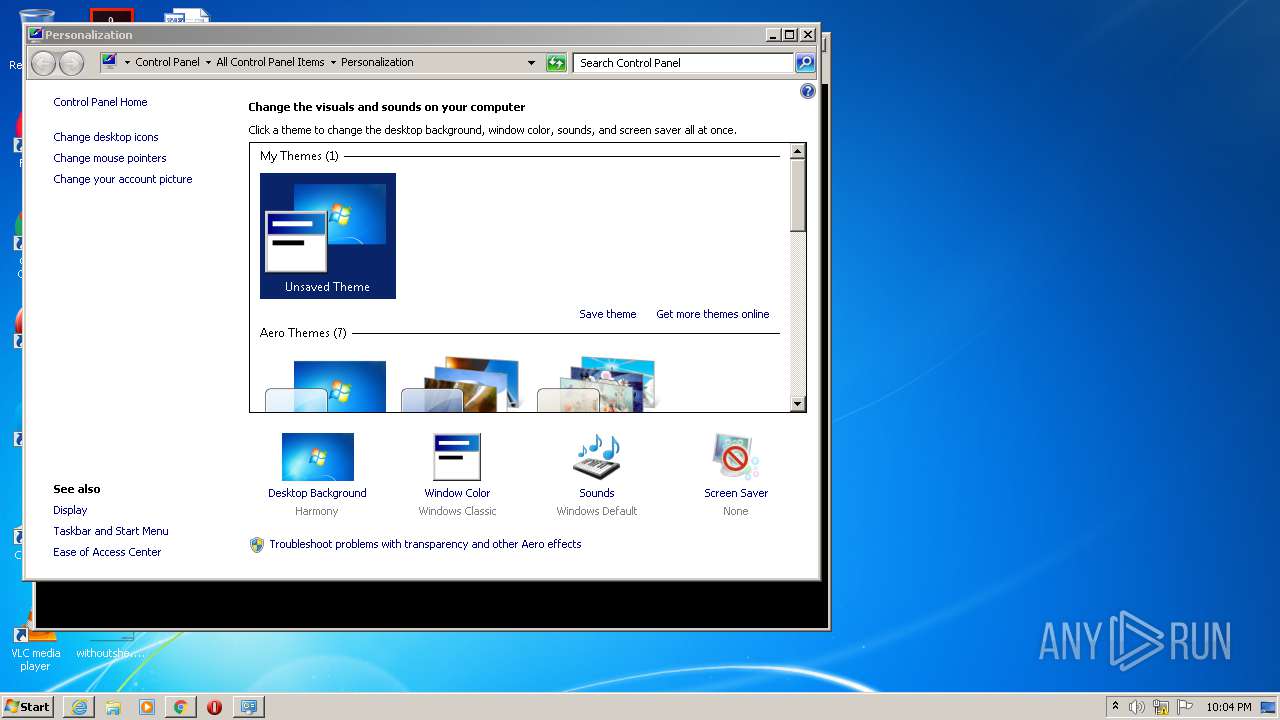Click the Show Desktop button
The width and height of the screenshot is (1280, 720).
click(x=1269, y=707)
